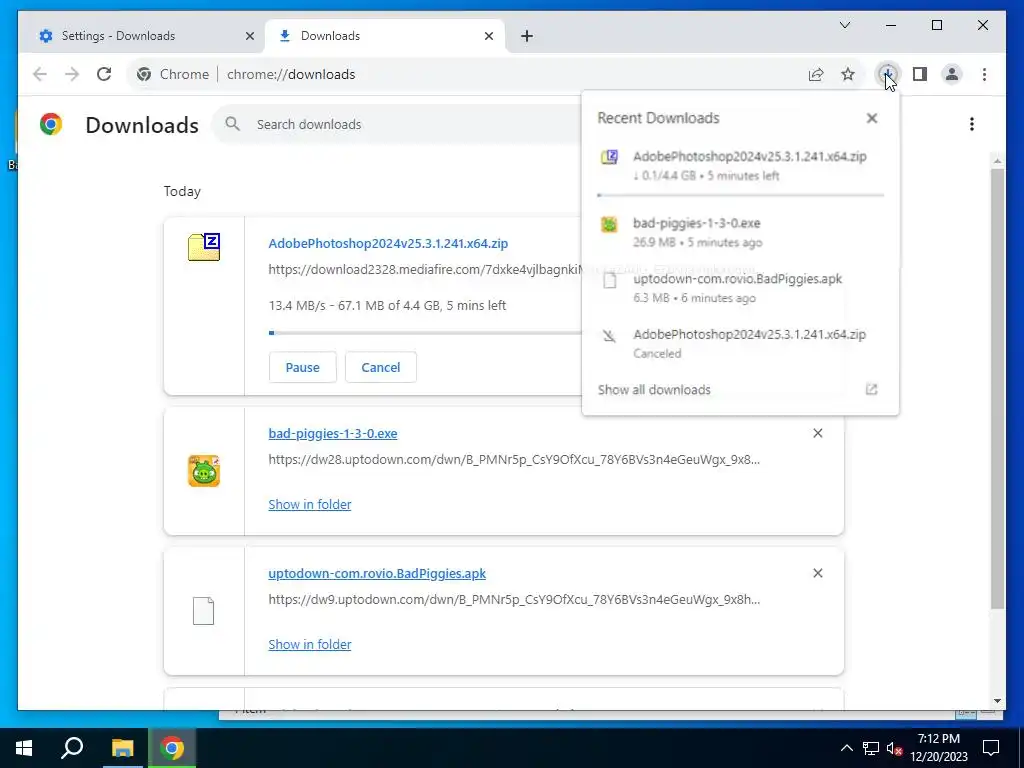Click the mediafire source URL text
1024x768 pixels.
point(424,270)
